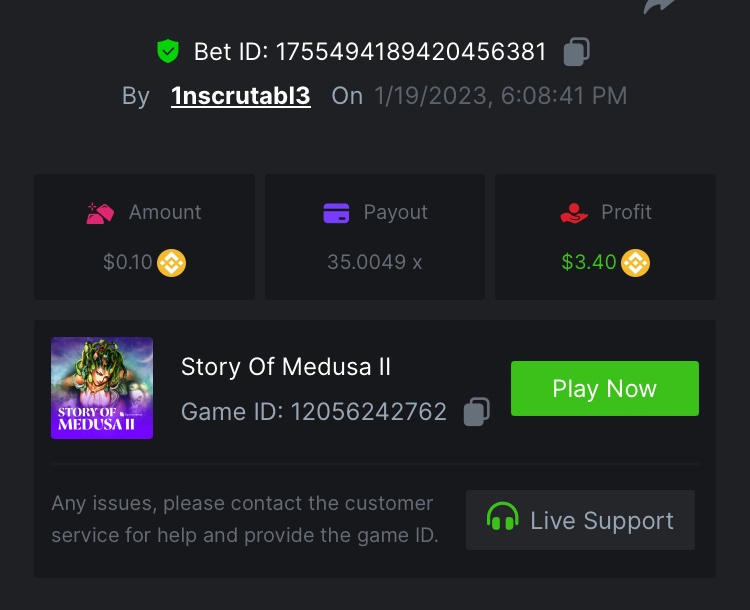Click the 35.0049 x payout value
The image size is (750, 610).
tap(374, 263)
